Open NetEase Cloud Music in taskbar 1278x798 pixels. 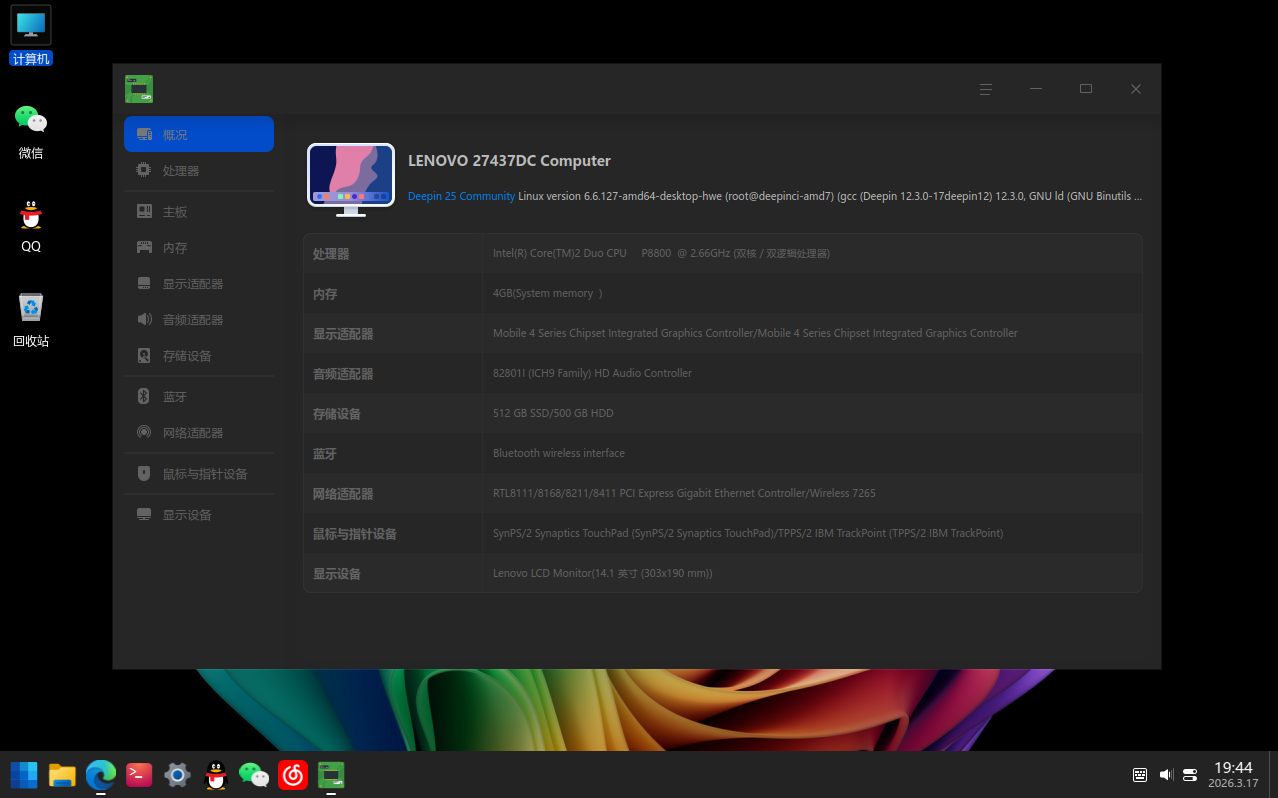[x=292, y=775]
